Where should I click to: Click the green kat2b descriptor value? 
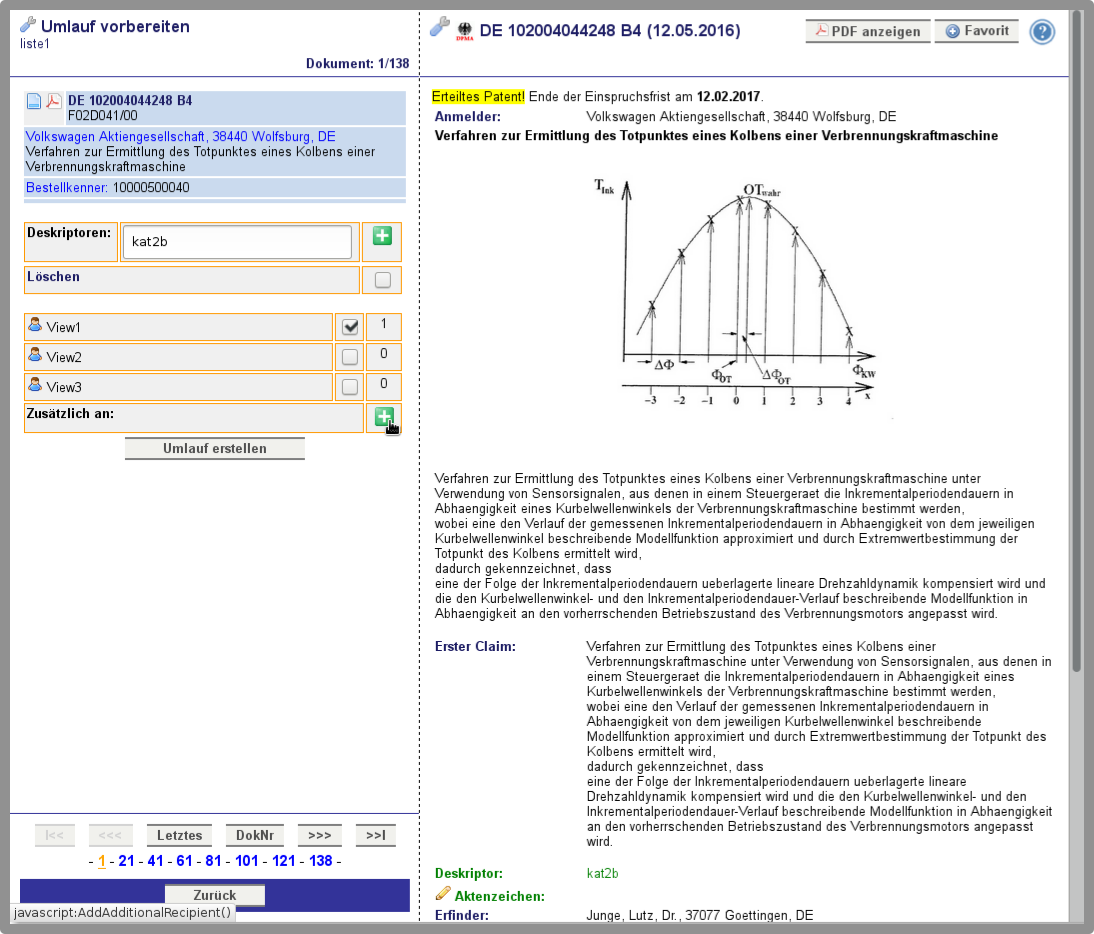tap(602, 873)
